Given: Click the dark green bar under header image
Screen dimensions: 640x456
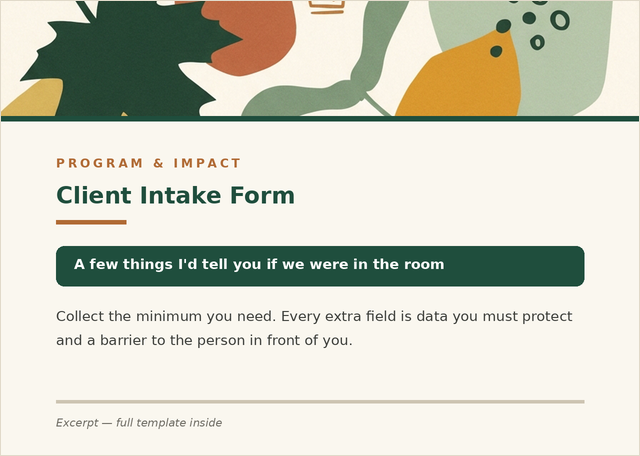Looking at the screenshot, I should [320, 119].
